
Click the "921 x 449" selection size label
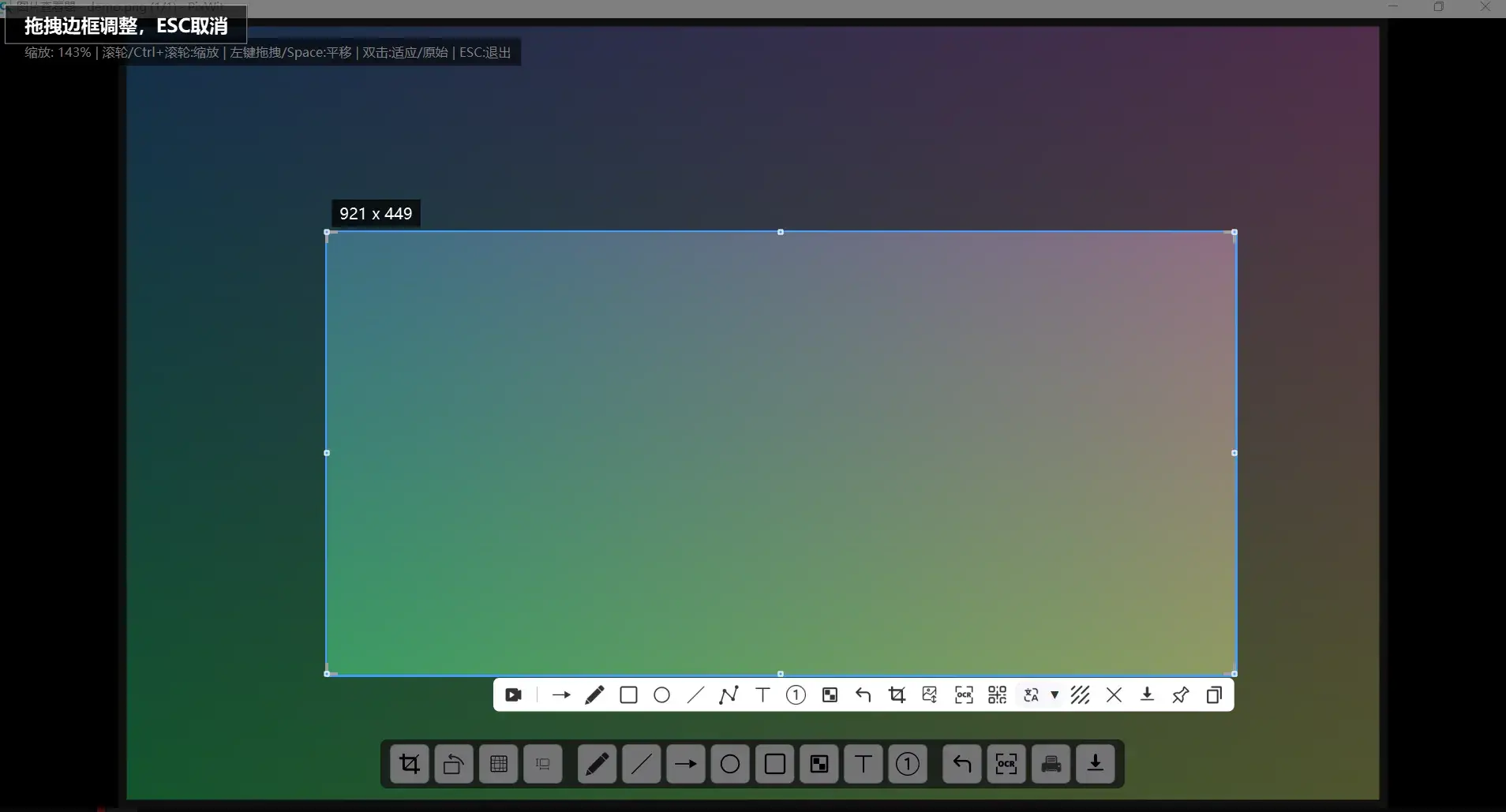tap(376, 214)
